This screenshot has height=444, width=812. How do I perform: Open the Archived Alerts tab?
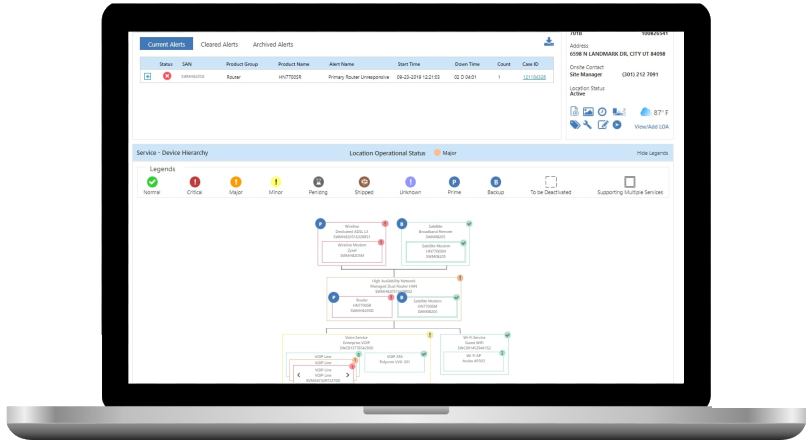pyautogui.click(x=272, y=44)
